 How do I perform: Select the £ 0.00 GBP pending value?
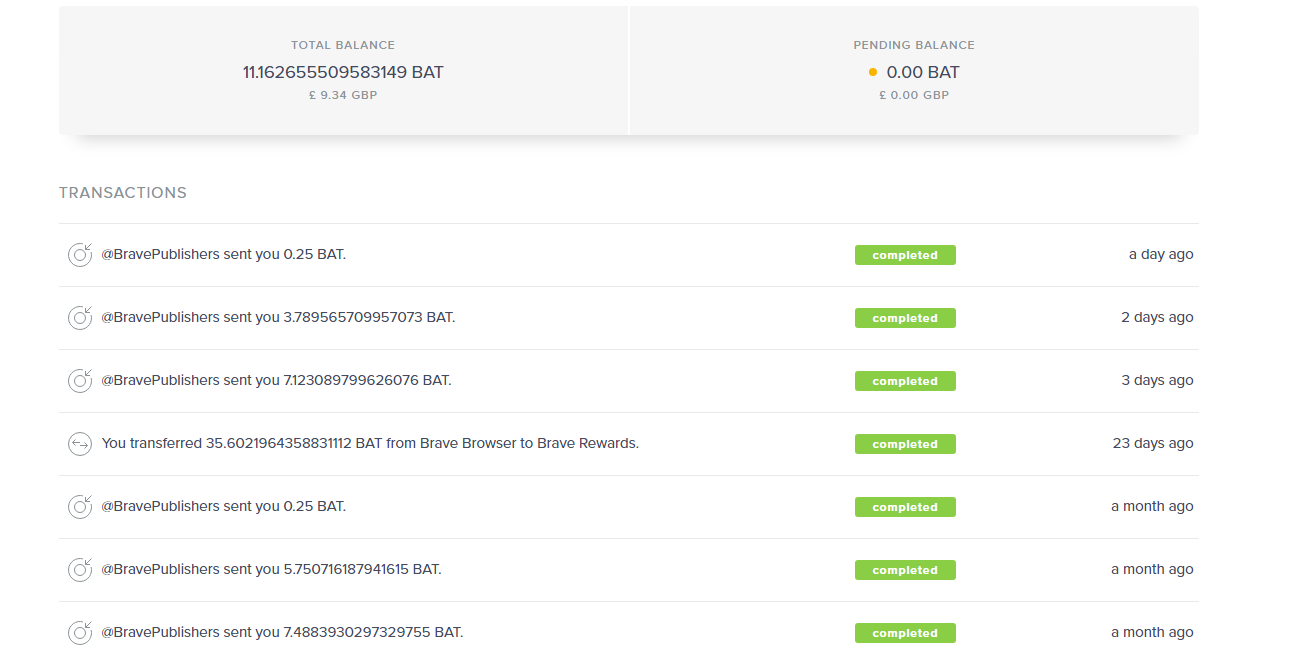(x=914, y=95)
